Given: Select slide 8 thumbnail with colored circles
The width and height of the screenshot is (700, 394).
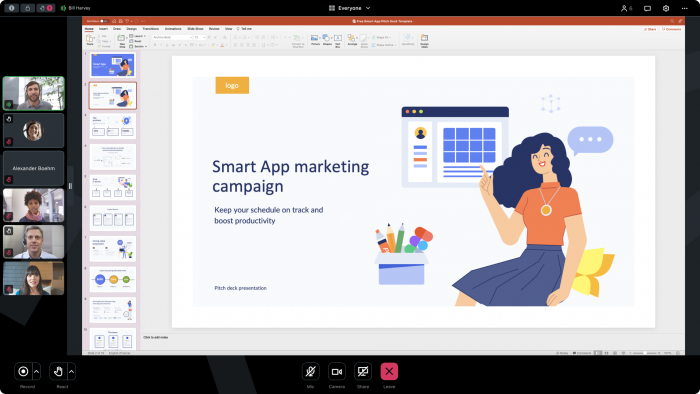Looking at the screenshot, I should 112,279.
